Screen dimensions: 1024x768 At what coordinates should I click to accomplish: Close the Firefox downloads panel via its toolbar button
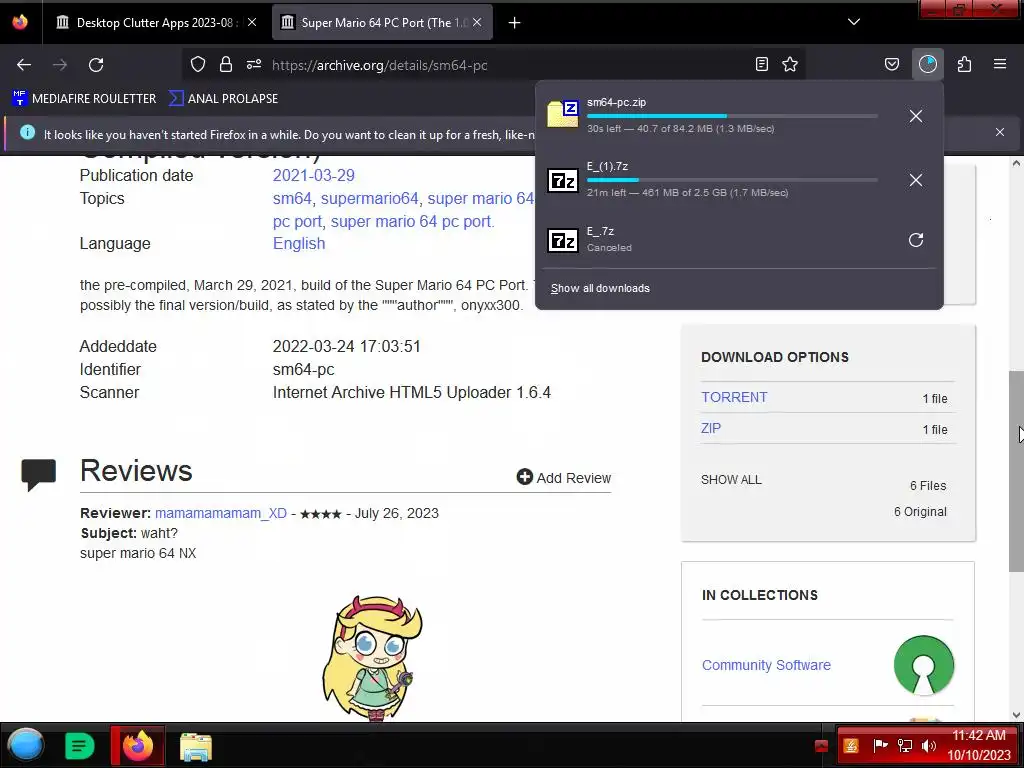(928, 64)
